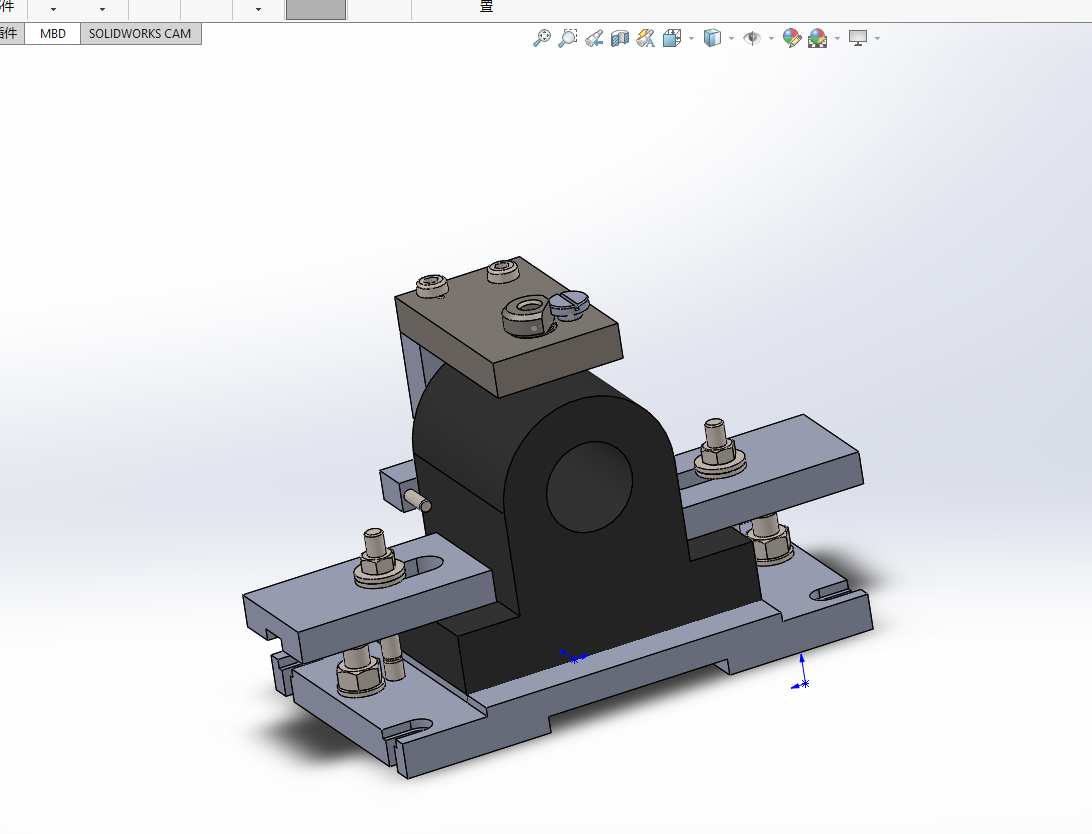The image size is (1092, 834).
Task: Expand the Apply Scene dropdown arrow
Action: click(x=837, y=38)
